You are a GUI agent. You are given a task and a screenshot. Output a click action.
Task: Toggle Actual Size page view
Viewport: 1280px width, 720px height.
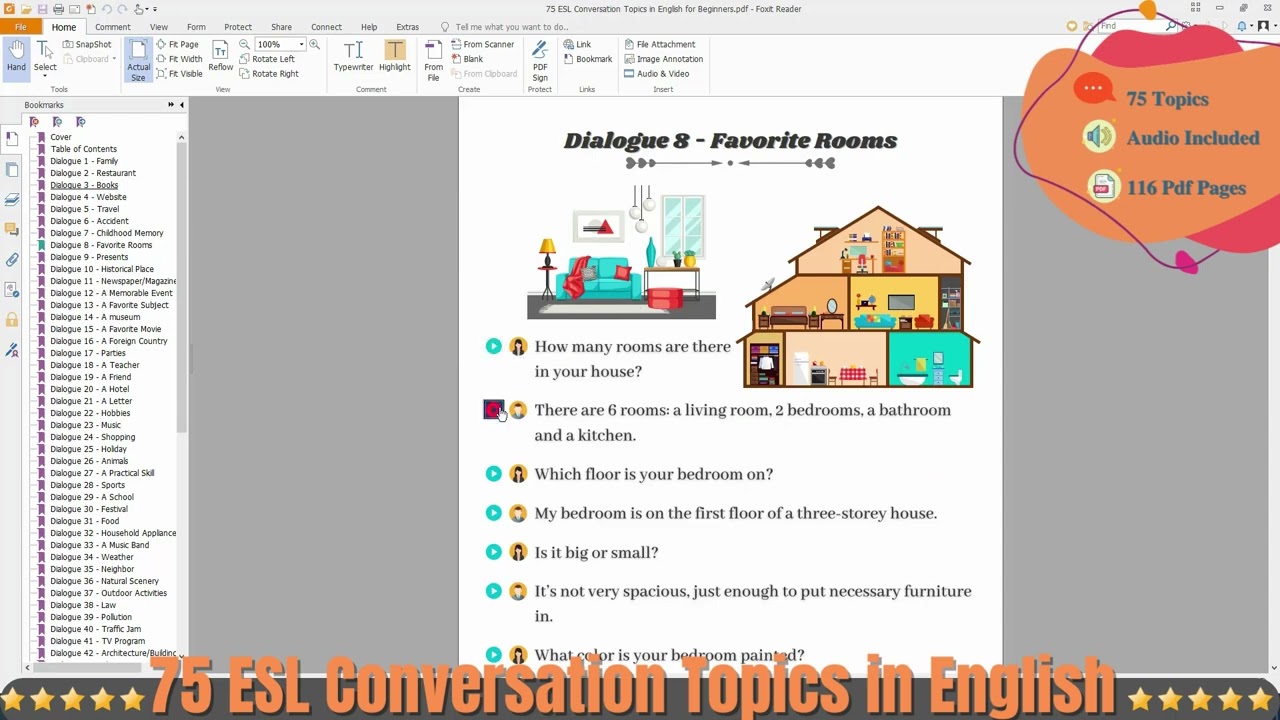click(x=138, y=60)
